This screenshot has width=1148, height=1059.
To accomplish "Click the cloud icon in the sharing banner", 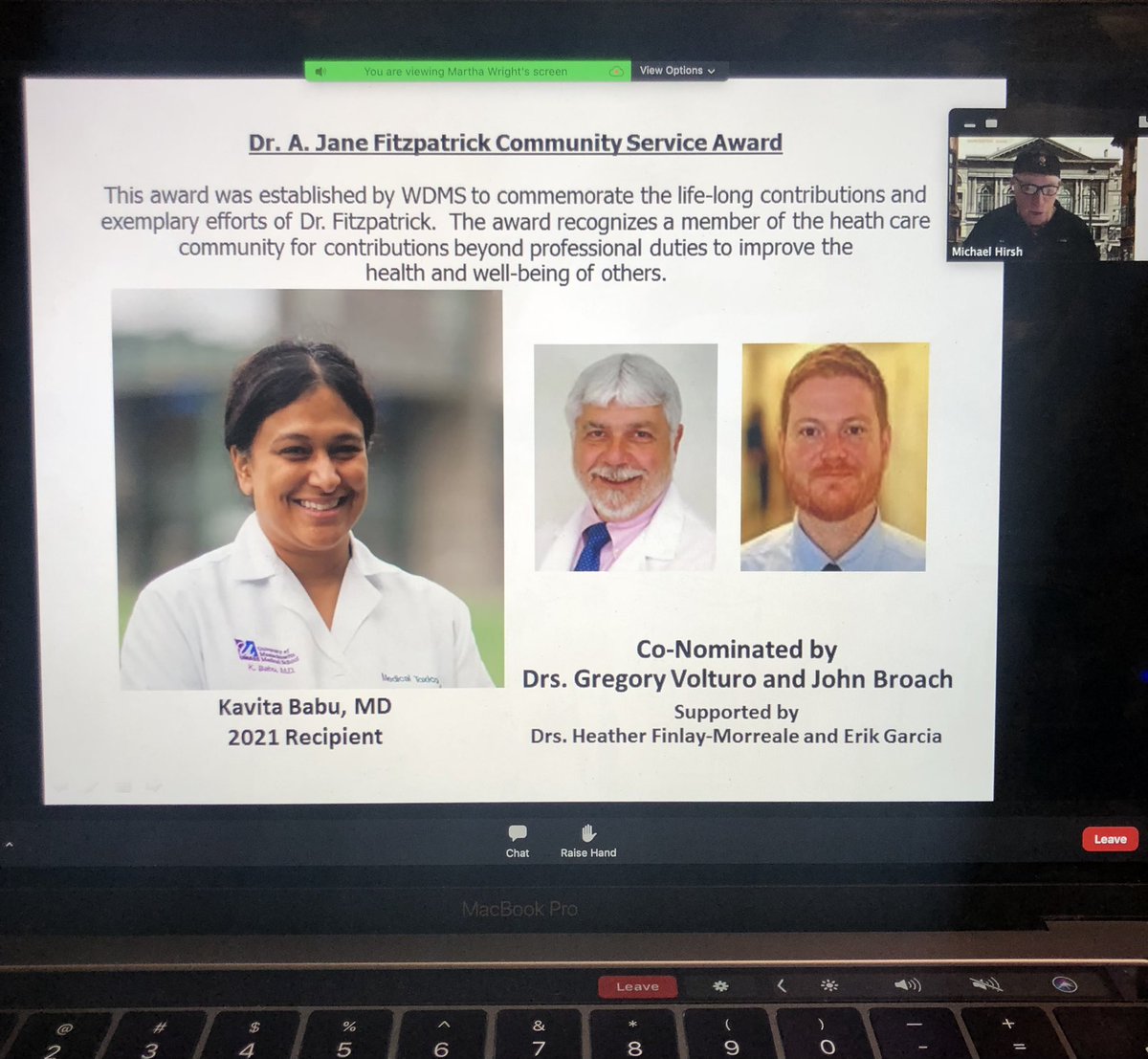I will click(616, 72).
